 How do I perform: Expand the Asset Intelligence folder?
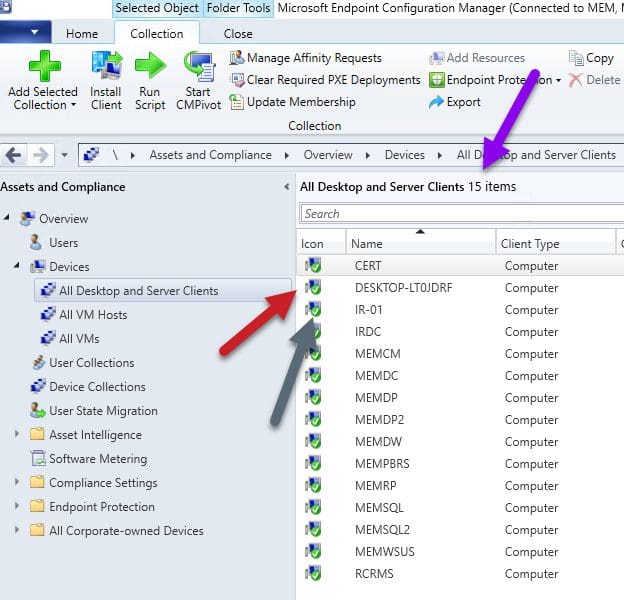16,434
